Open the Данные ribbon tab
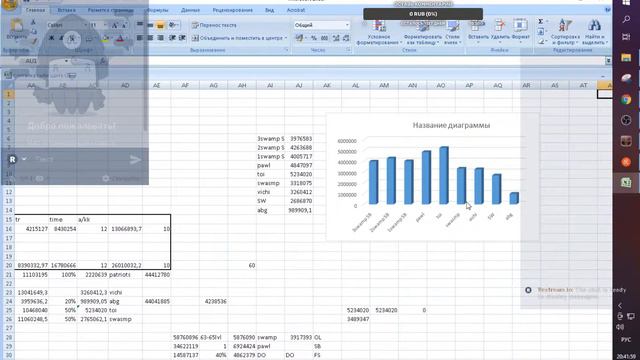 [x=190, y=10]
